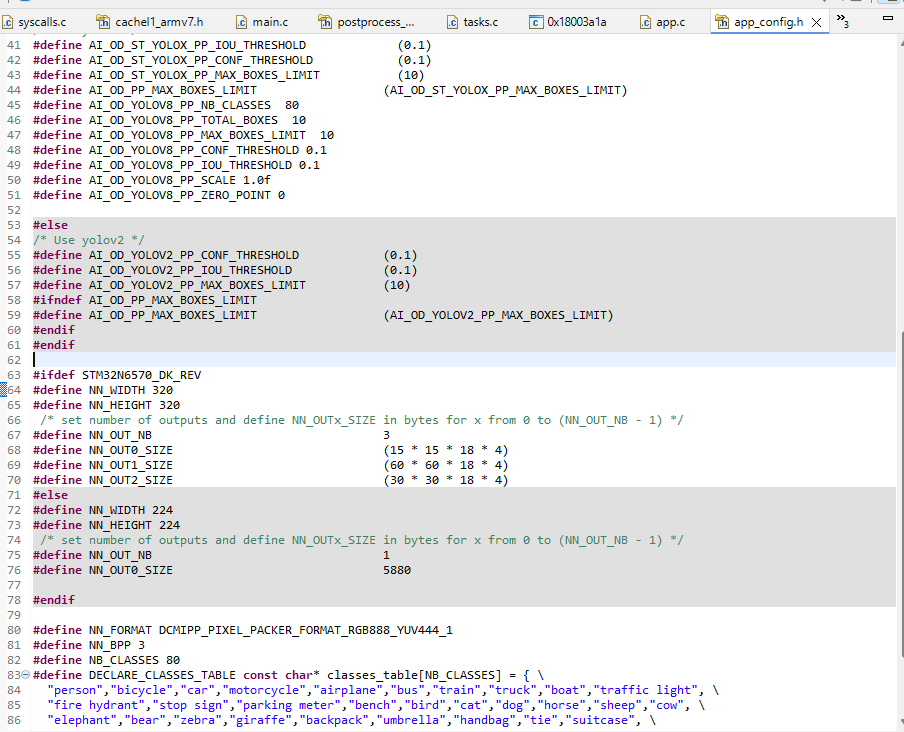The width and height of the screenshot is (904, 732).
Task: Click the #else directive on line 53
Action: point(50,225)
